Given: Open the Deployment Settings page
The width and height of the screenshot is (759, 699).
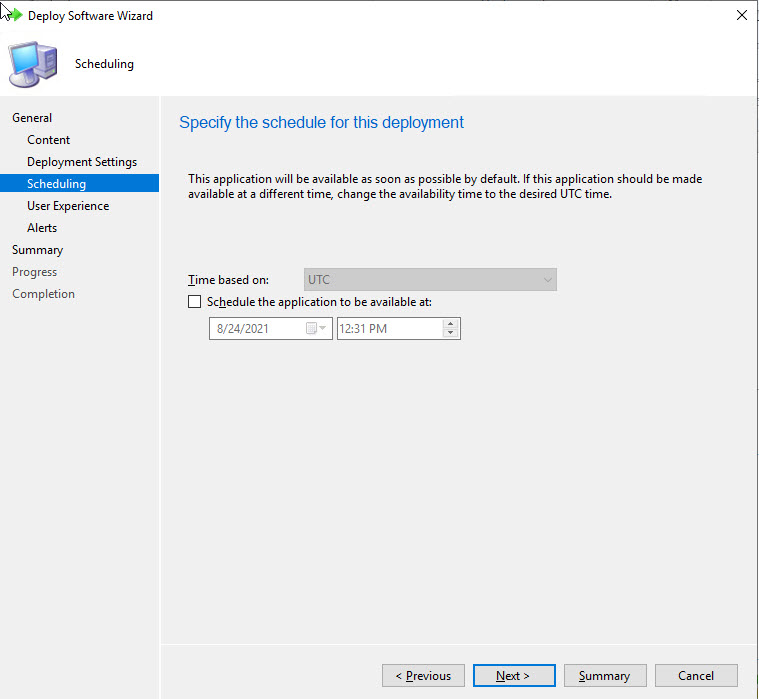Looking at the screenshot, I should [x=82, y=162].
